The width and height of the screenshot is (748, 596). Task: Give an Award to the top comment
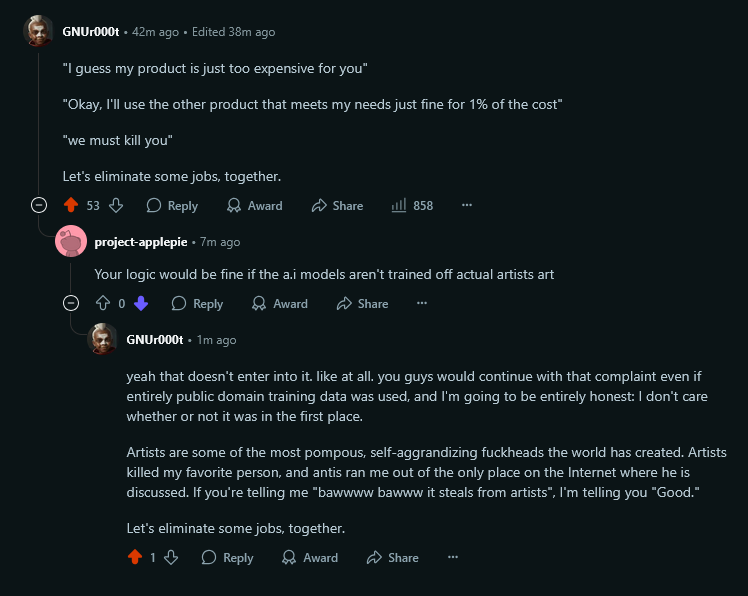coord(254,205)
